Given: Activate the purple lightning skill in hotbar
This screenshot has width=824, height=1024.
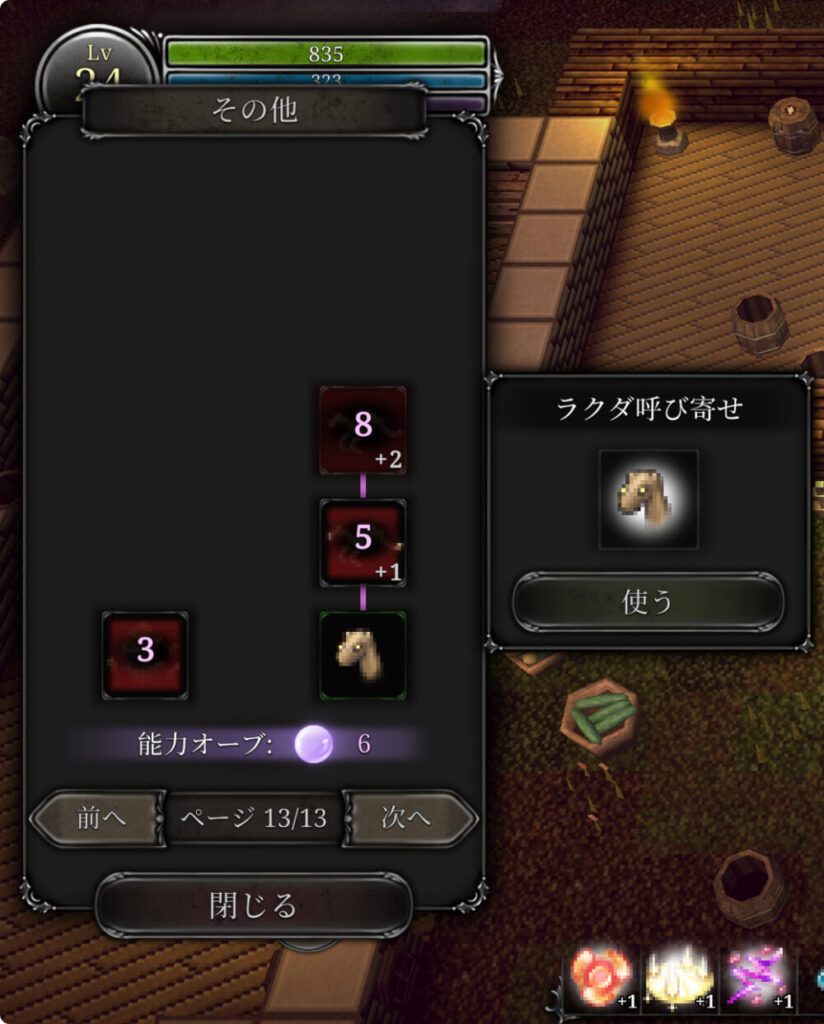Looking at the screenshot, I should coord(757,978).
